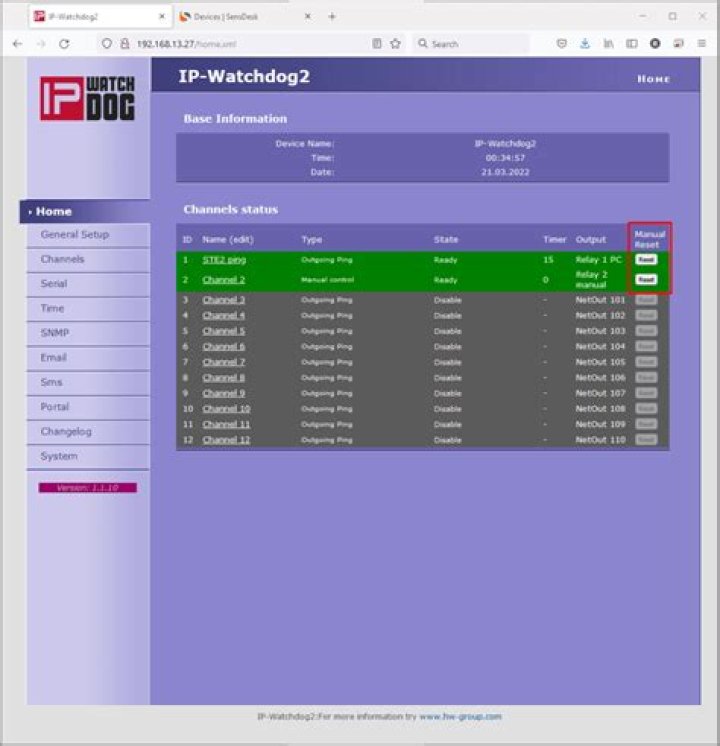Close the Devices SensDesk browser tab
This screenshot has width=720, height=746.
click(x=308, y=16)
